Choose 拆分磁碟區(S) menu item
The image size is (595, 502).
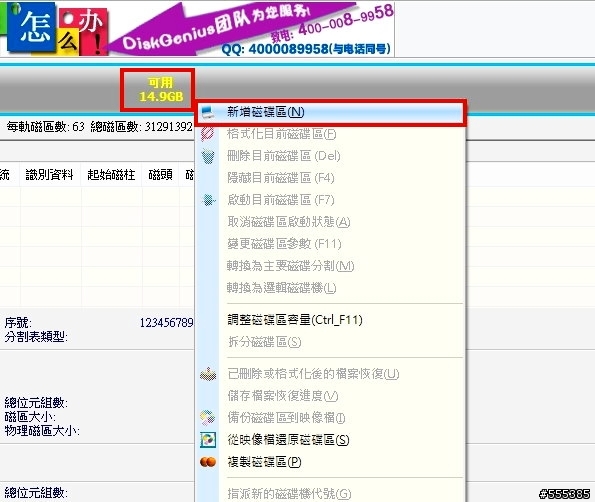264,342
